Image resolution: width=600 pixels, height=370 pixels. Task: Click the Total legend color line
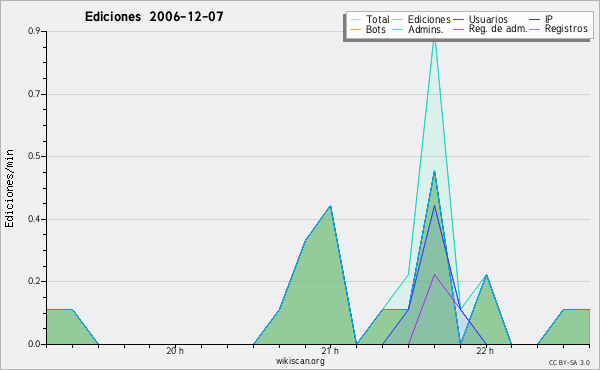pyautogui.click(x=355, y=20)
